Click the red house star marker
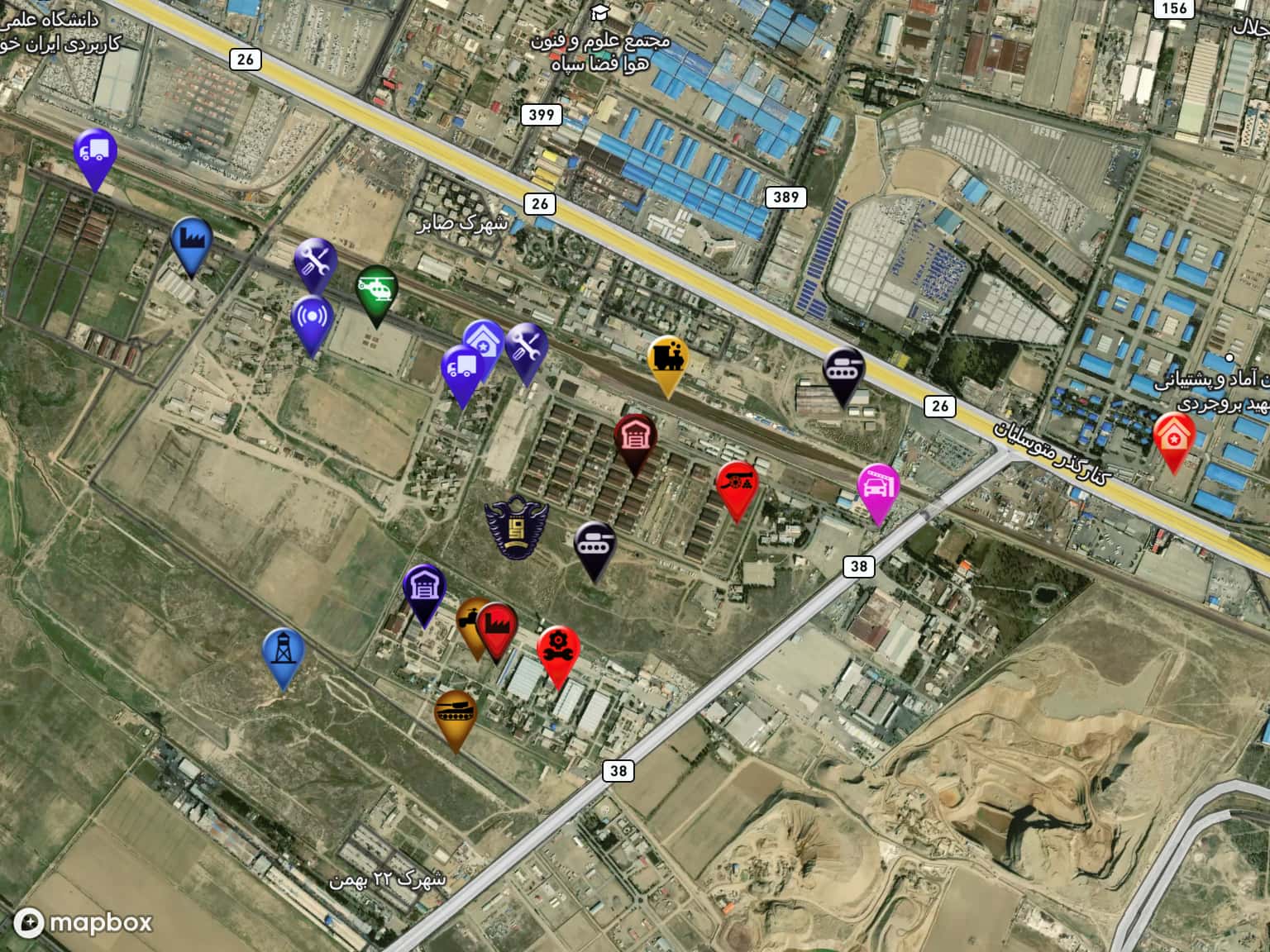The width and height of the screenshot is (1270, 952). click(1175, 442)
